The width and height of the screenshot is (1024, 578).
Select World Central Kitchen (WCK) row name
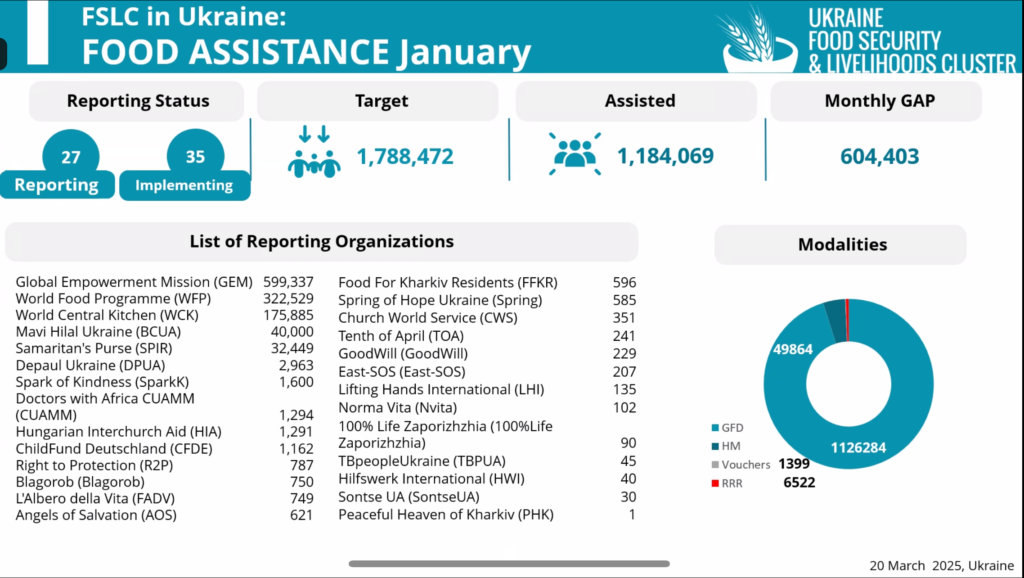tap(107, 315)
